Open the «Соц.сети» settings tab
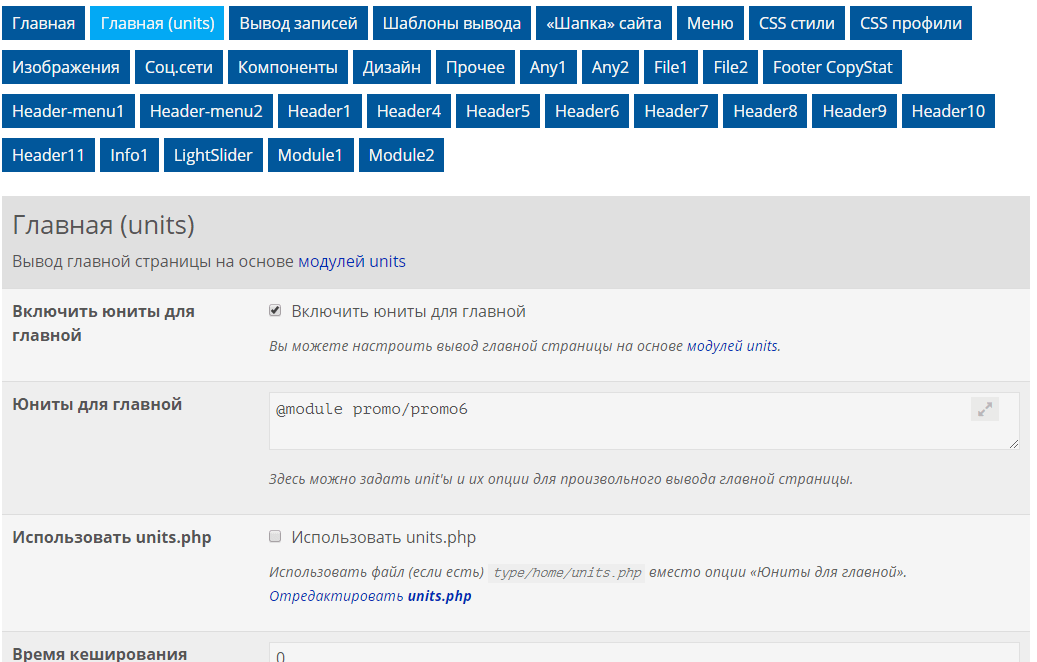The image size is (1037, 662). click(180, 67)
